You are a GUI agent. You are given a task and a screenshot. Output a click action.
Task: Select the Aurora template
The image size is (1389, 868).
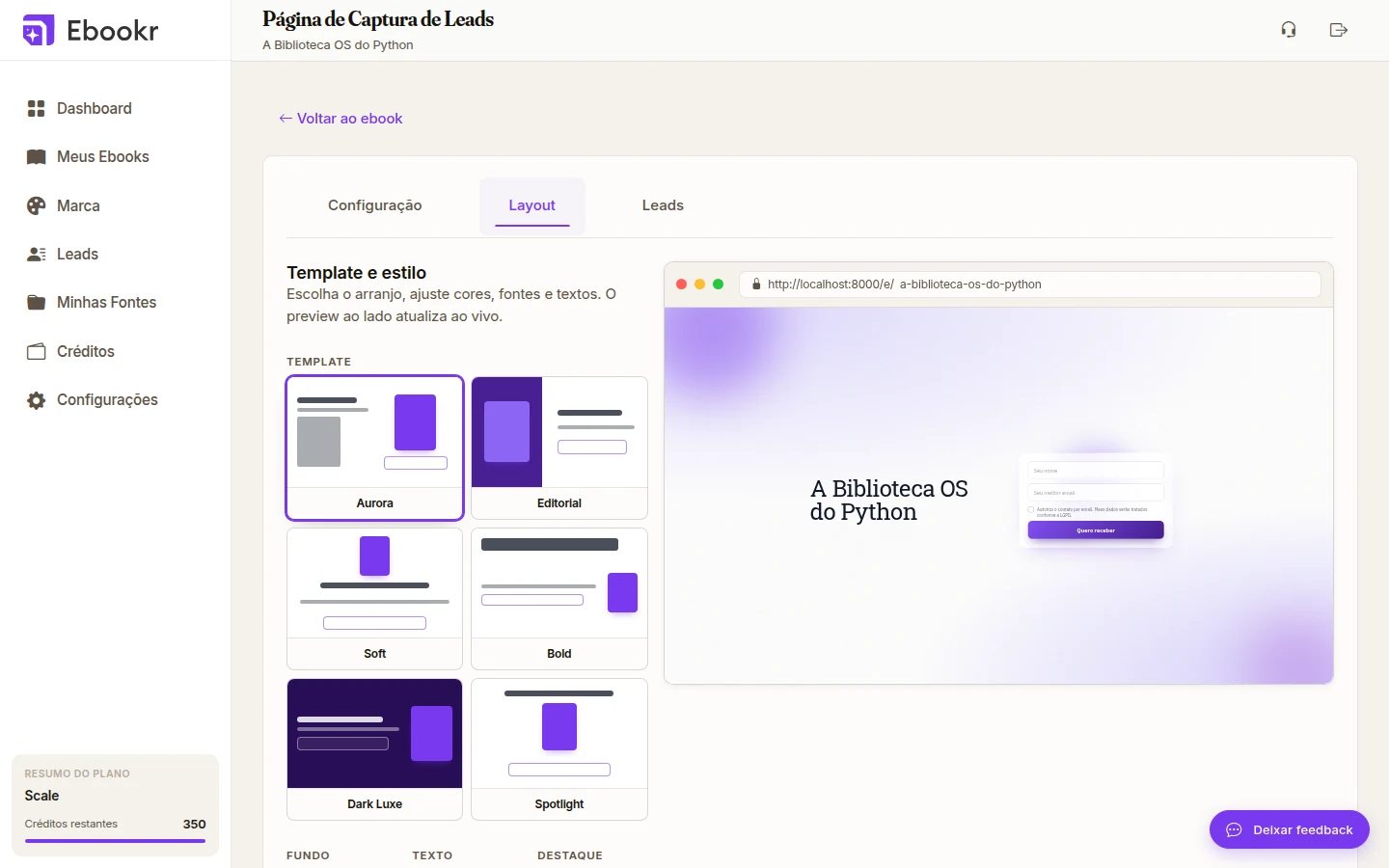375,448
